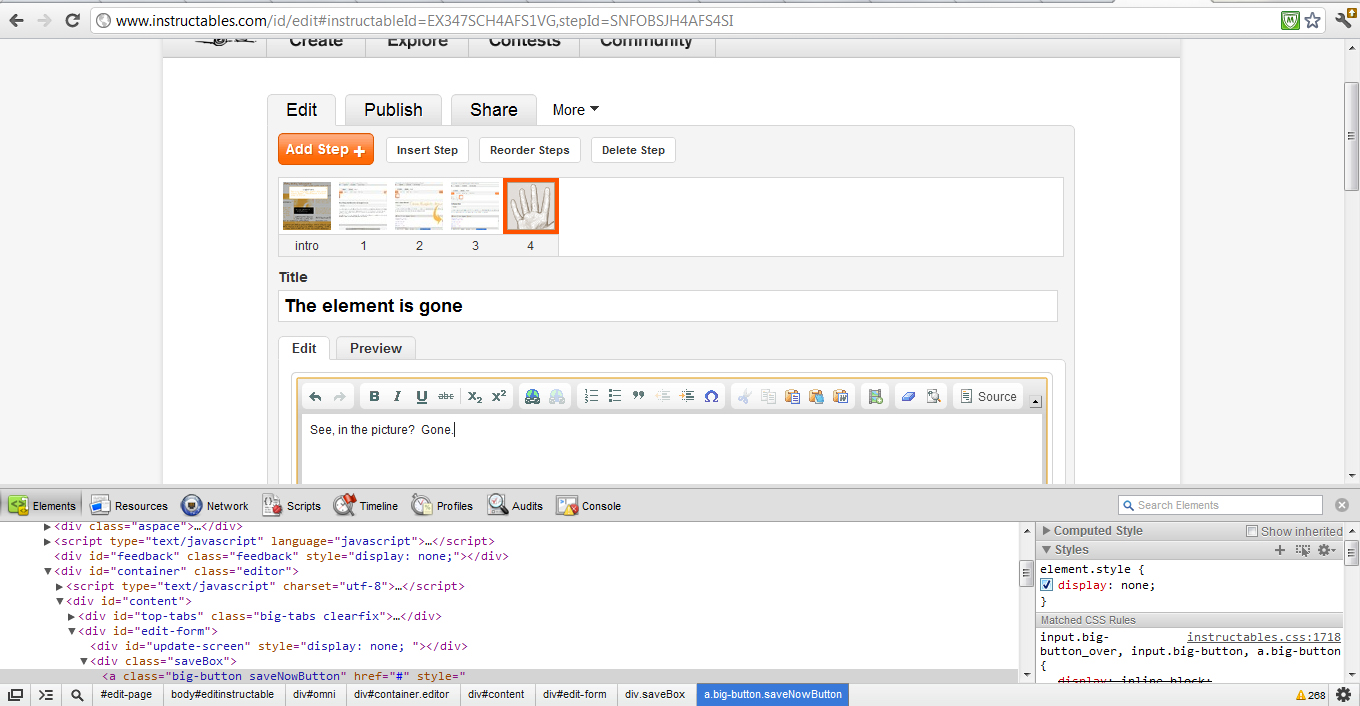
Task: Insert a numbered list
Action: (591, 397)
